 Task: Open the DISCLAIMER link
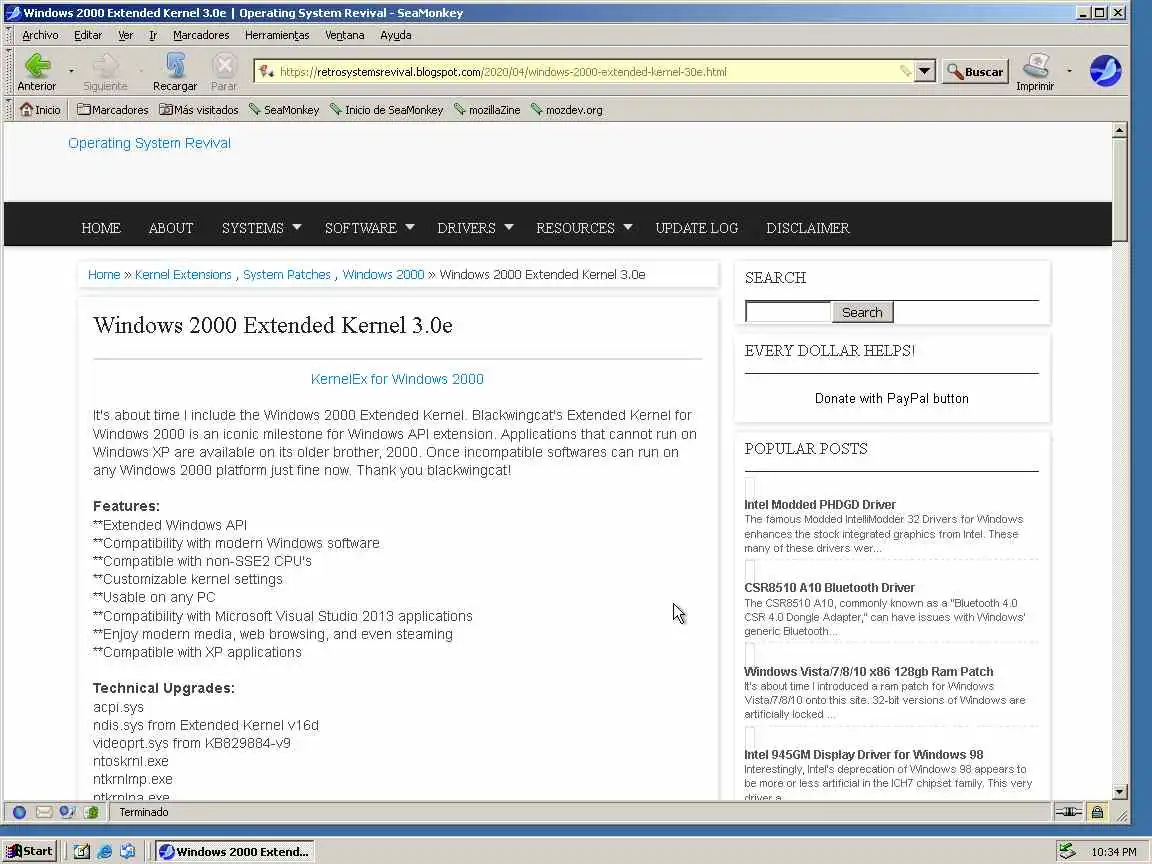click(x=807, y=228)
